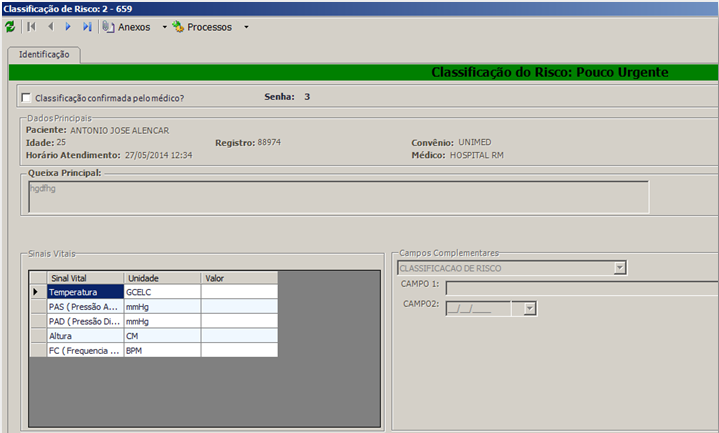Click the date 27/05/2014 12:34
The image size is (719, 433).
(159, 155)
